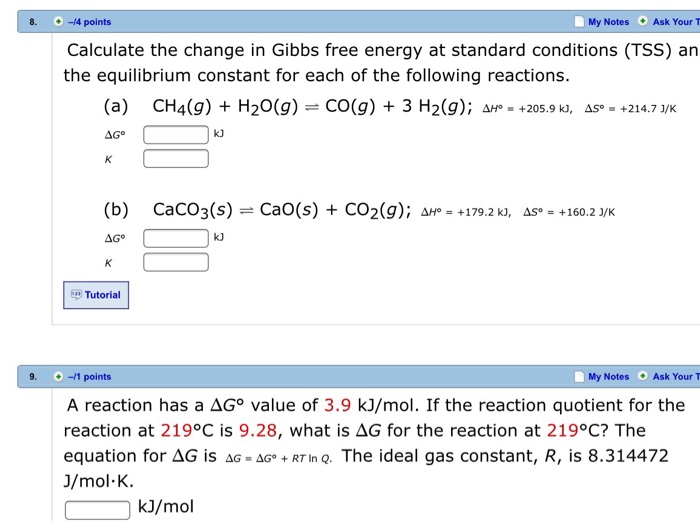The height and width of the screenshot is (521, 700).
Task: Click the question 8 number in header
Action: pos(32,21)
